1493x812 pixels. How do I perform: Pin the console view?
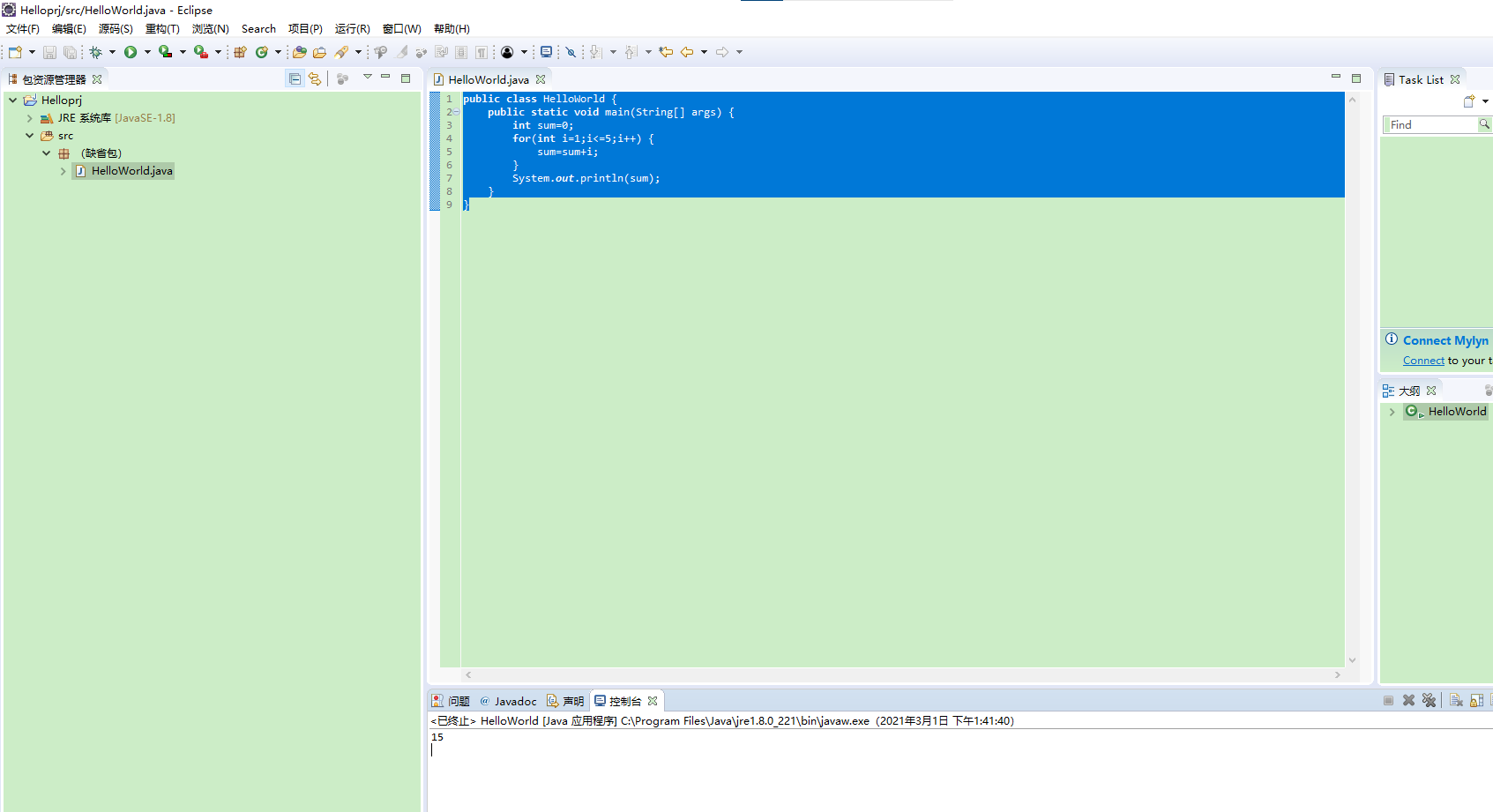coord(1490,700)
